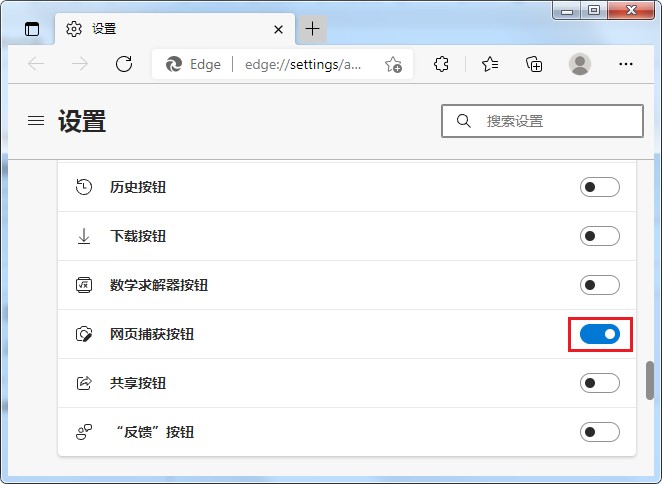
Task: Select the 设置 browser tab
Action: [175, 29]
